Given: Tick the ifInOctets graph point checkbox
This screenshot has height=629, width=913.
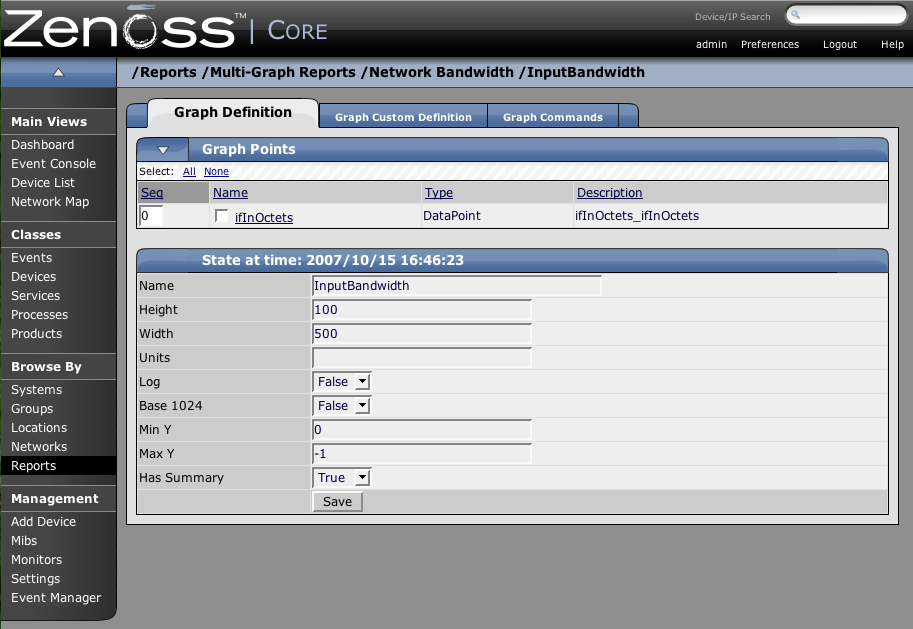Looking at the screenshot, I should click(x=221, y=215).
